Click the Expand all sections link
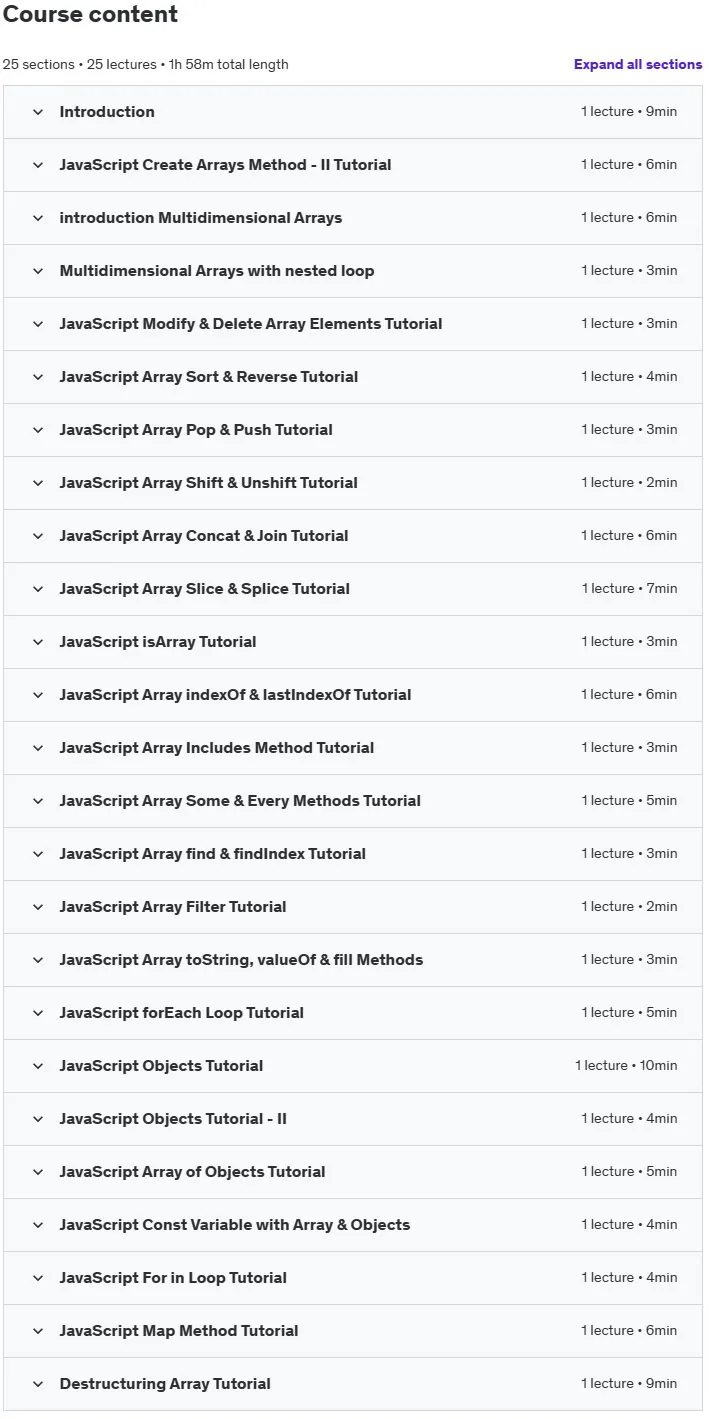The image size is (709, 1419). pos(638,64)
